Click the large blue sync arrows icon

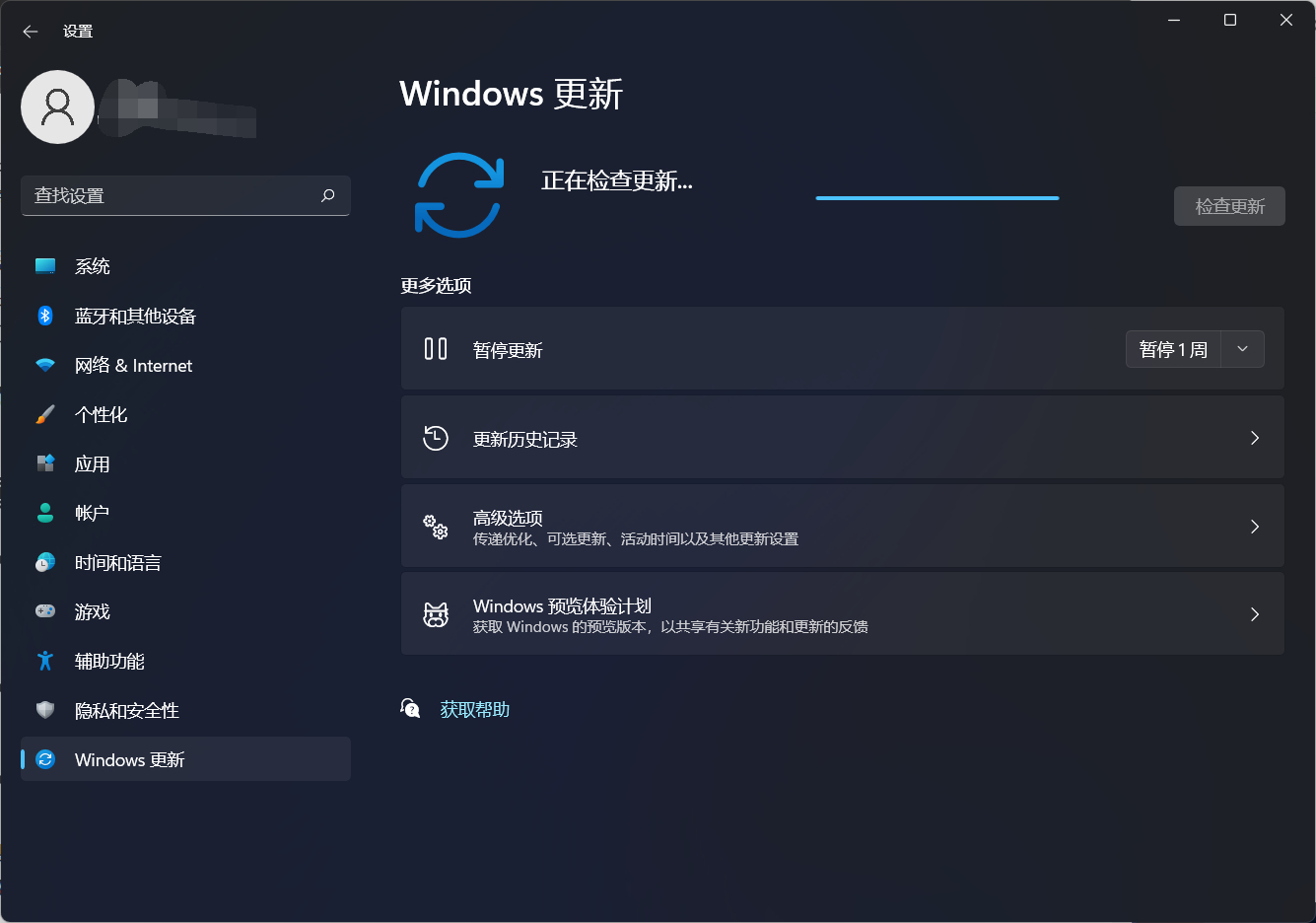459,195
